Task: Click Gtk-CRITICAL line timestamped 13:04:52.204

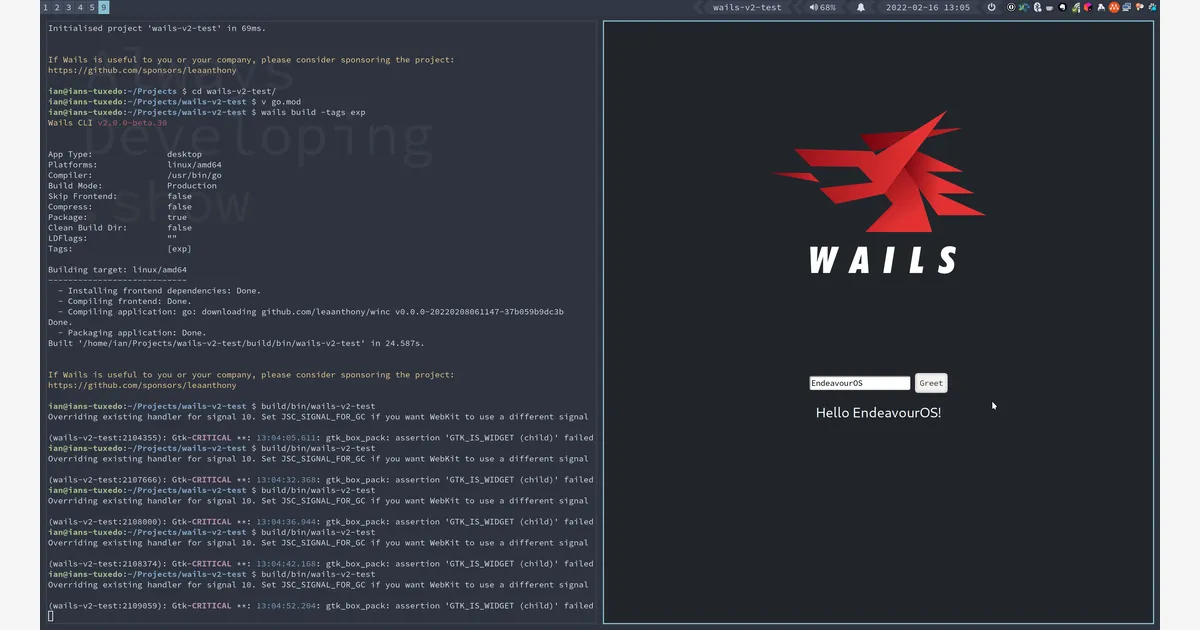Action: [x=320, y=606]
